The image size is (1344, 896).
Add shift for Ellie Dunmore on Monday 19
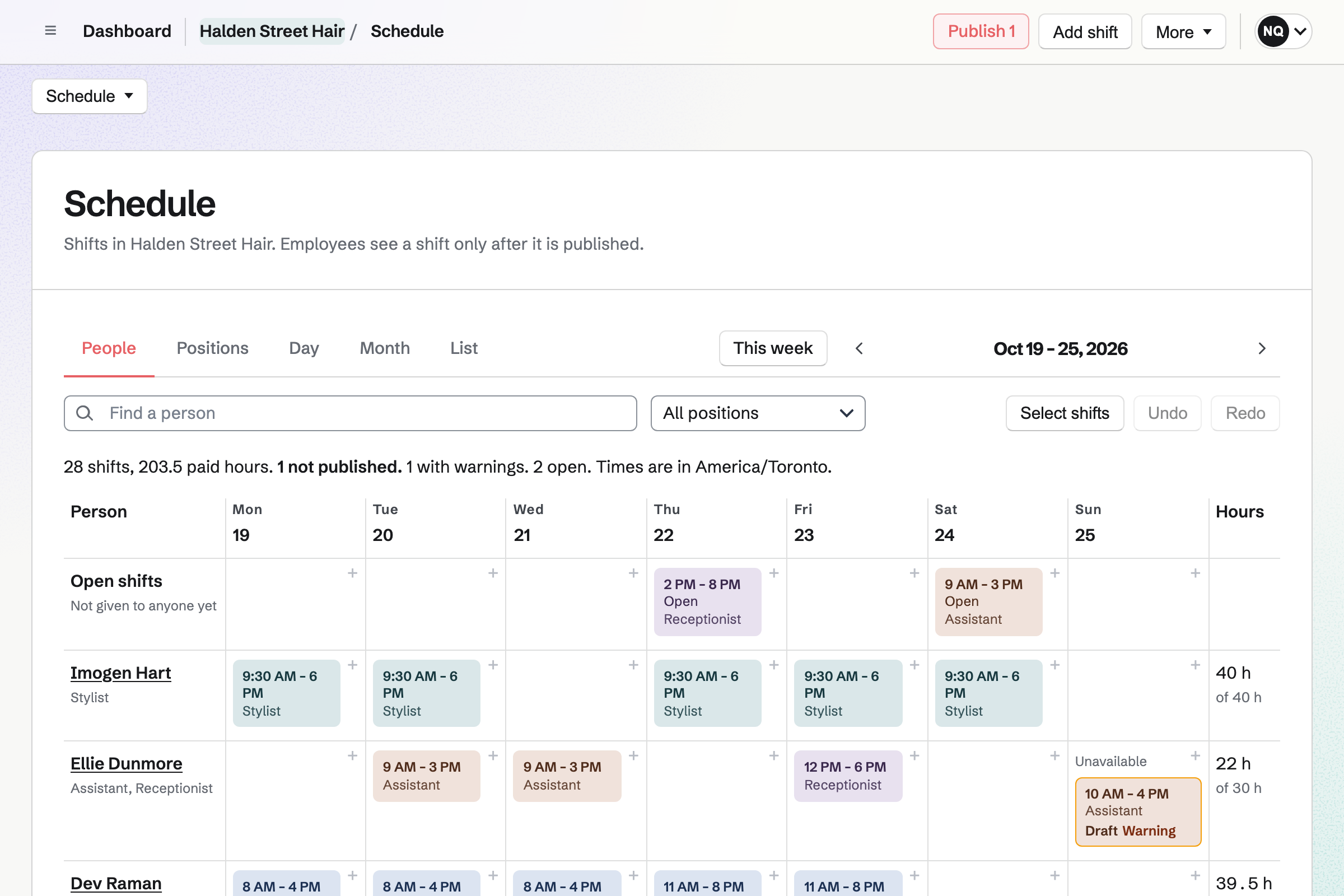[x=353, y=756]
